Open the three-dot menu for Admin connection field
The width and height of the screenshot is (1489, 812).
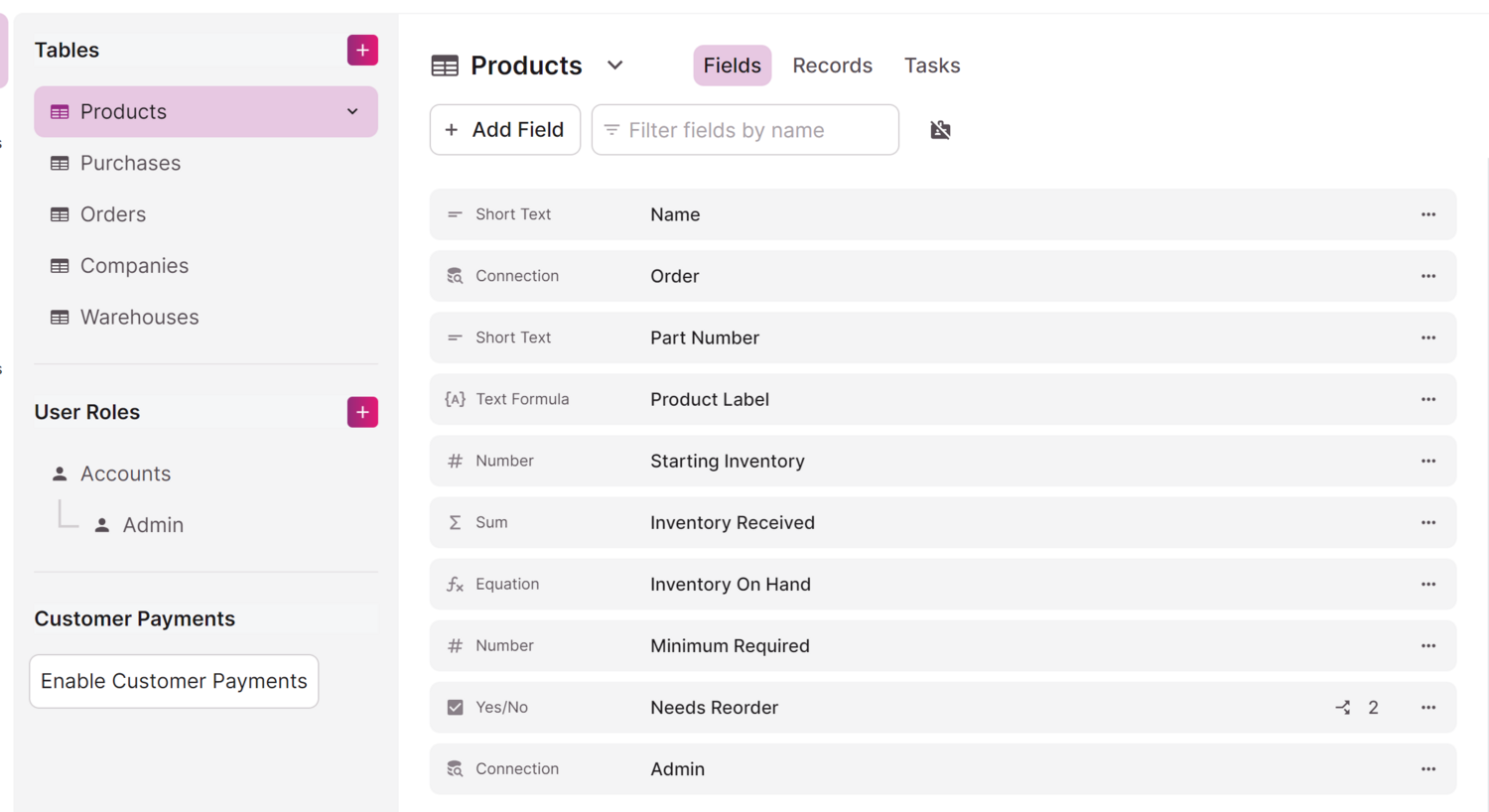click(x=1427, y=769)
